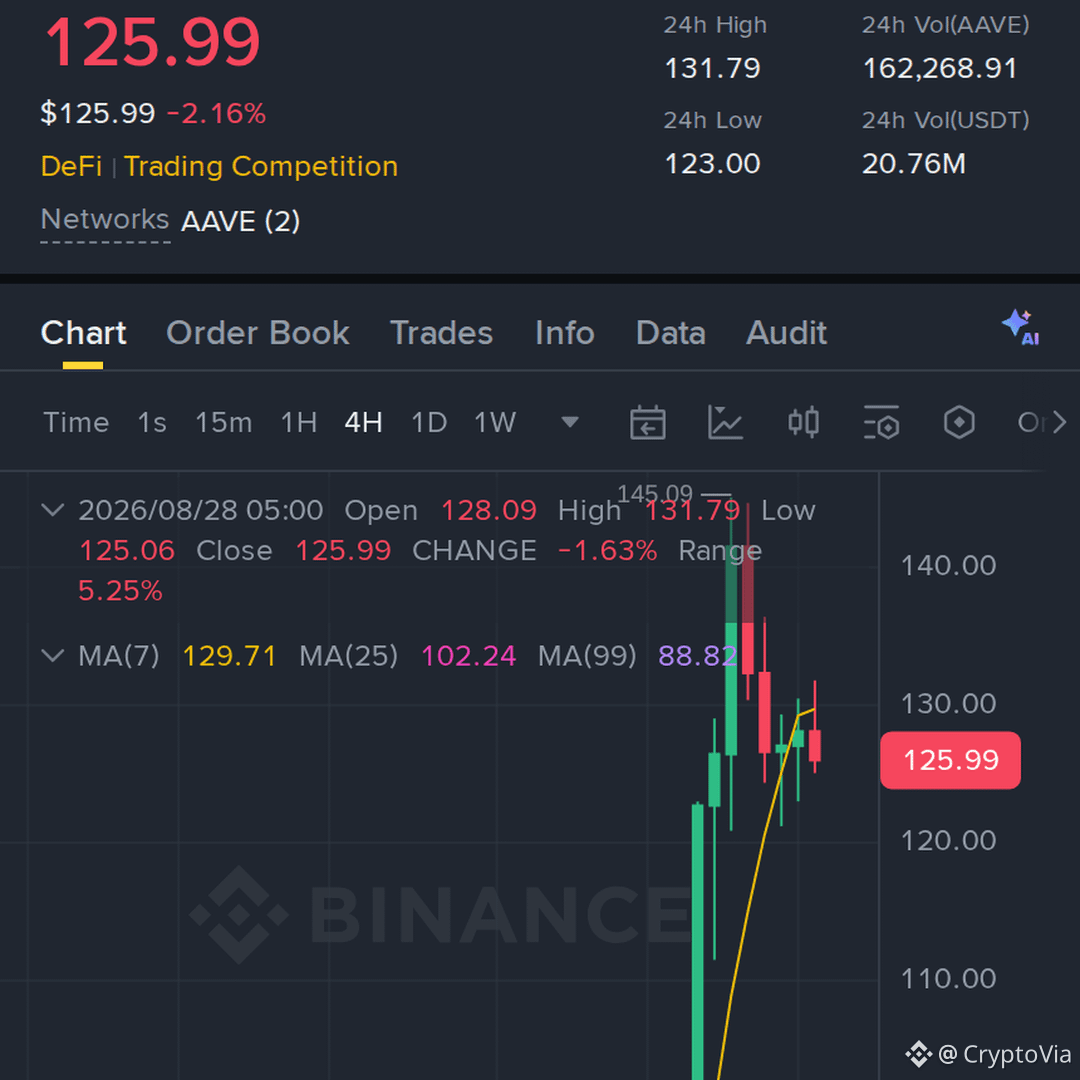Select the 15m interval
Image resolution: width=1080 pixels, height=1080 pixels.
[x=224, y=422]
